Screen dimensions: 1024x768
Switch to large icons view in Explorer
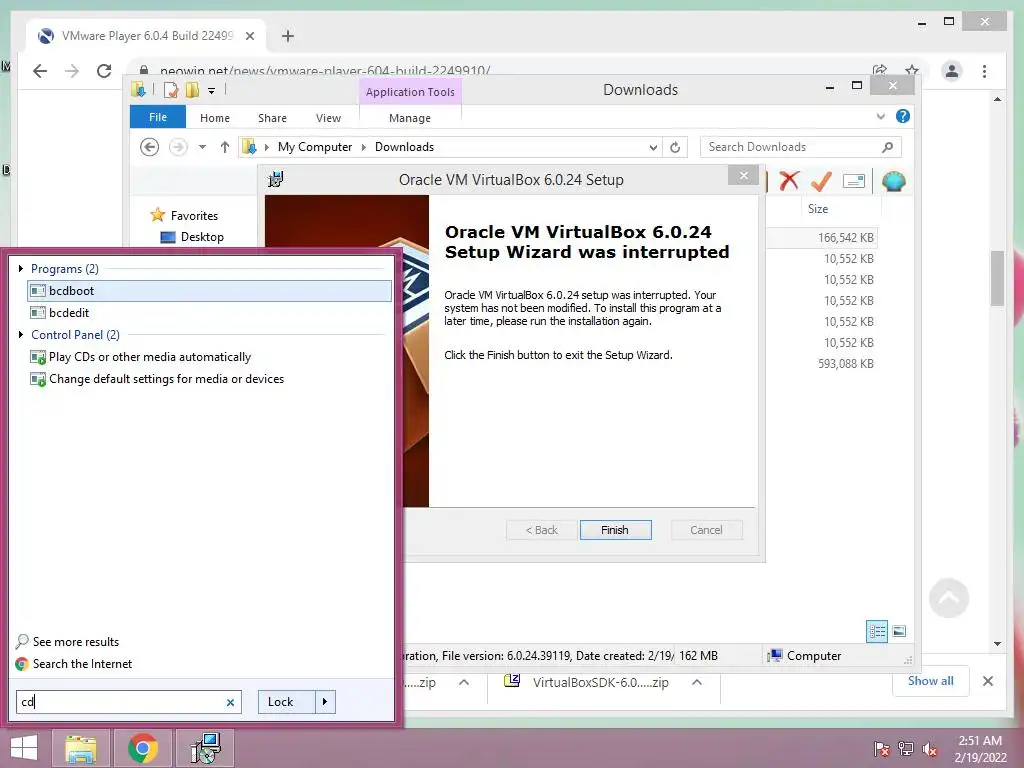point(899,631)
